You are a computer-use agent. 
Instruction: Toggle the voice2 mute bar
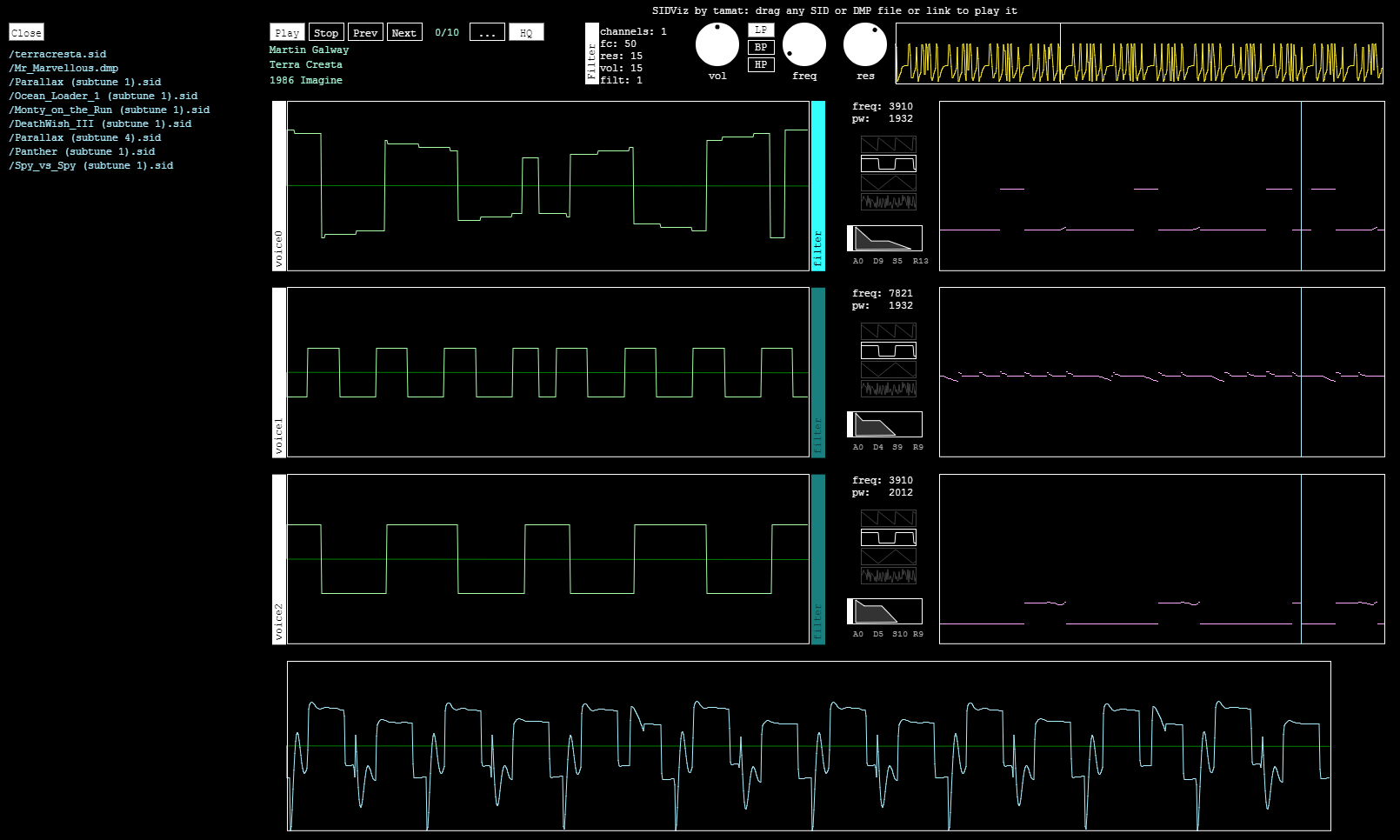[279, 559]
